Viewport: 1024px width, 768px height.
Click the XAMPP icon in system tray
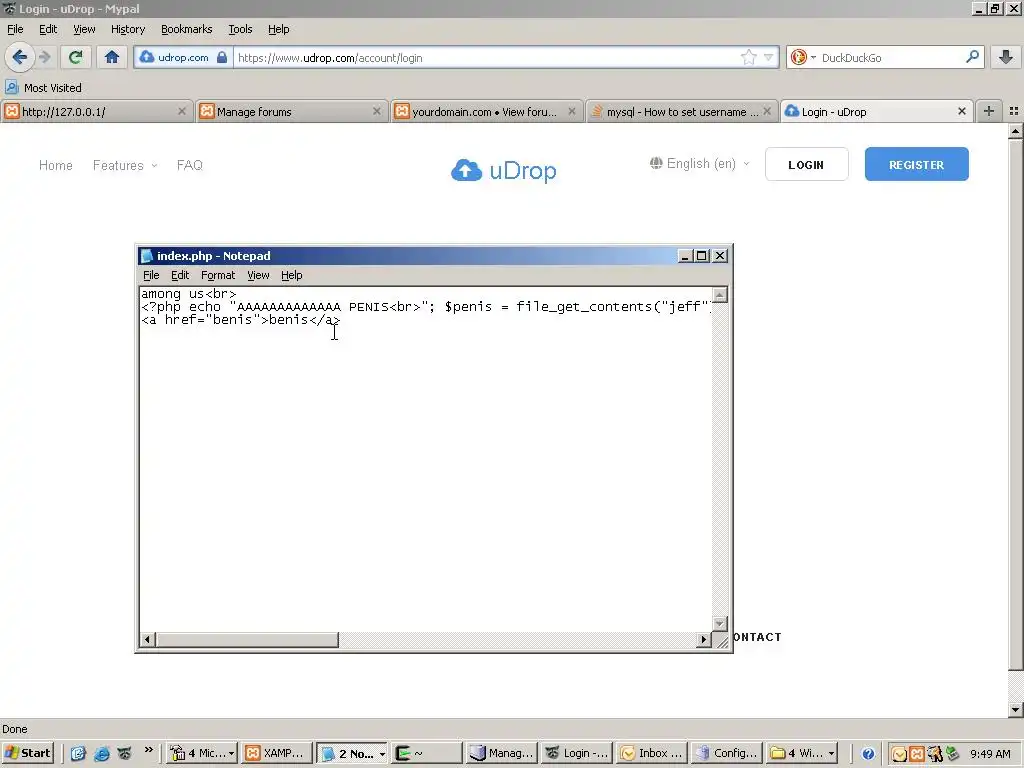tap(917, 754)
